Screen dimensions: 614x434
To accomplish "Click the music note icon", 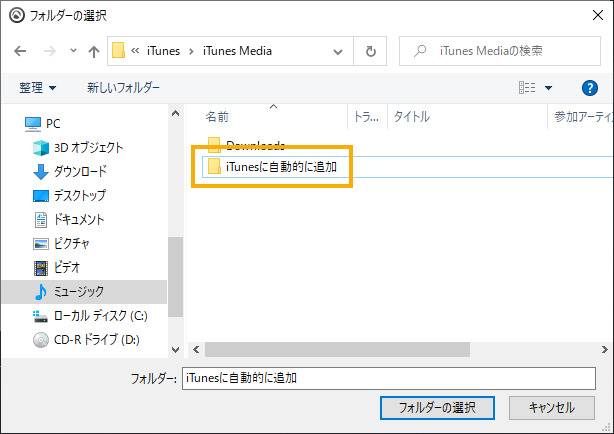I will (40, 292).
